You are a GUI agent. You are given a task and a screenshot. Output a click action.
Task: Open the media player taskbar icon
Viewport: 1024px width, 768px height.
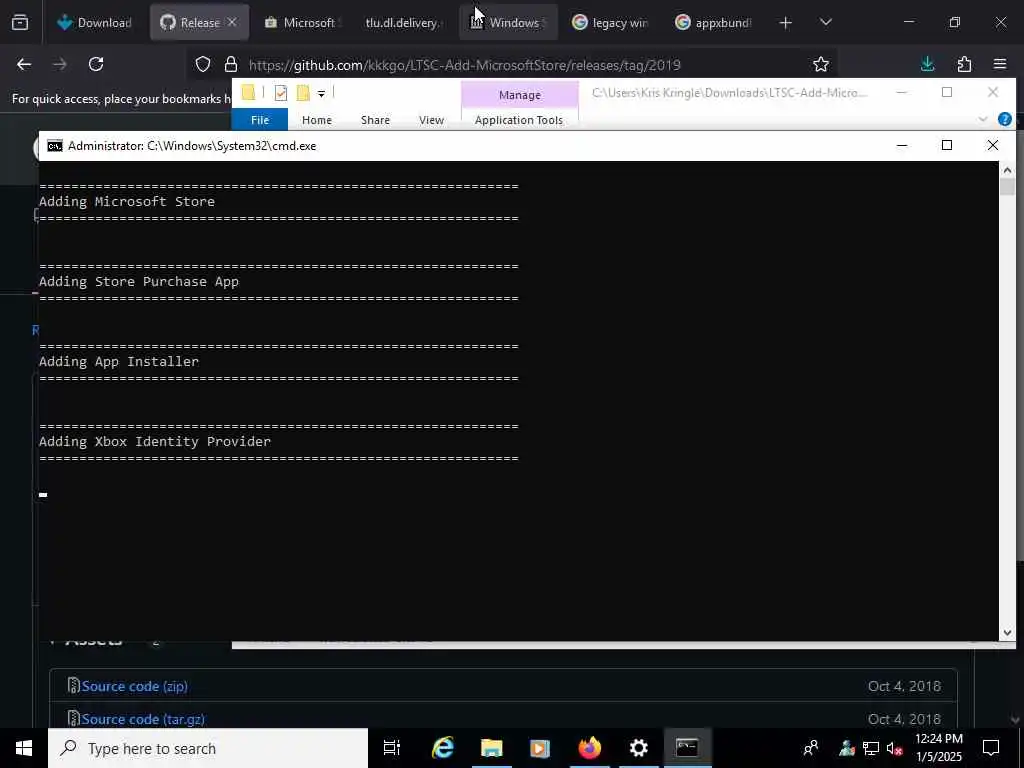[x=539, y=748]
